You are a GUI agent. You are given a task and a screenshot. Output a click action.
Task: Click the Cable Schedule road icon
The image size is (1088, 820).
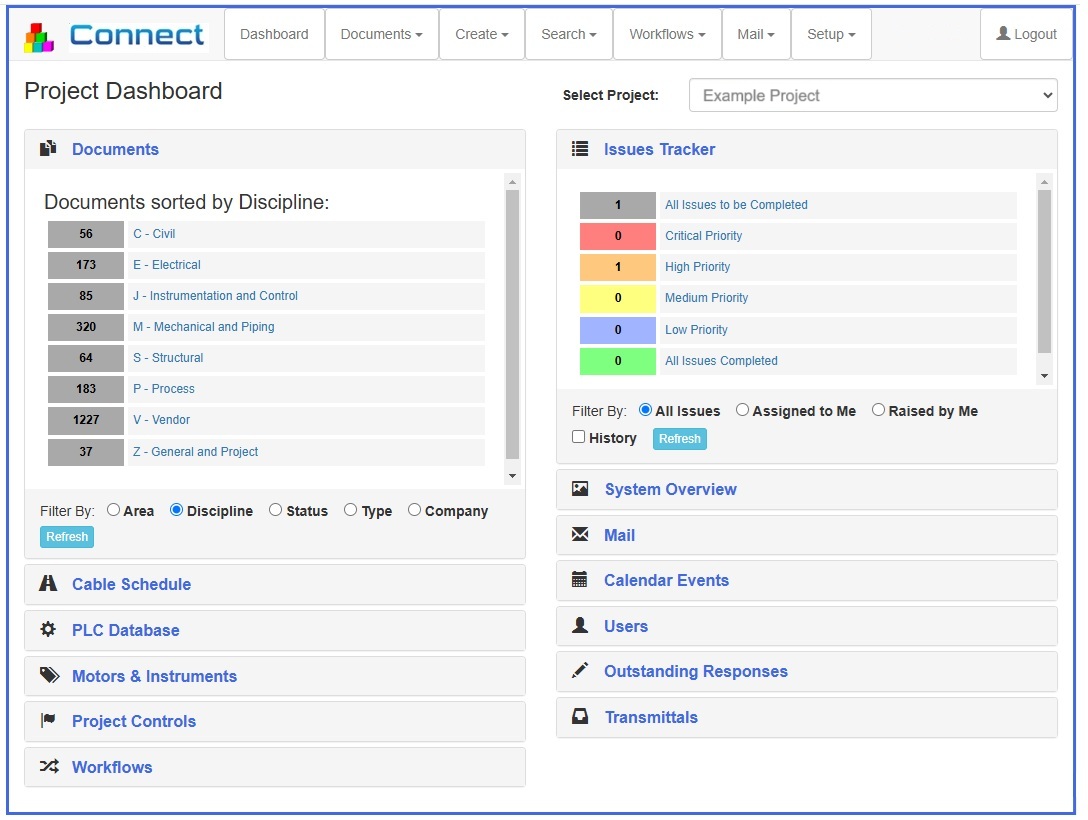[48, 583]
